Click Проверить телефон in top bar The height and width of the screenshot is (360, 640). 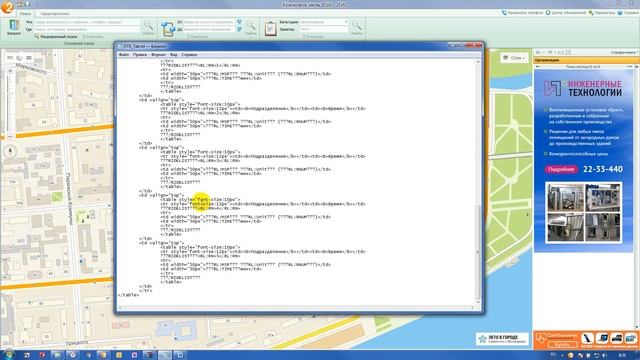(x=522, y=13)
